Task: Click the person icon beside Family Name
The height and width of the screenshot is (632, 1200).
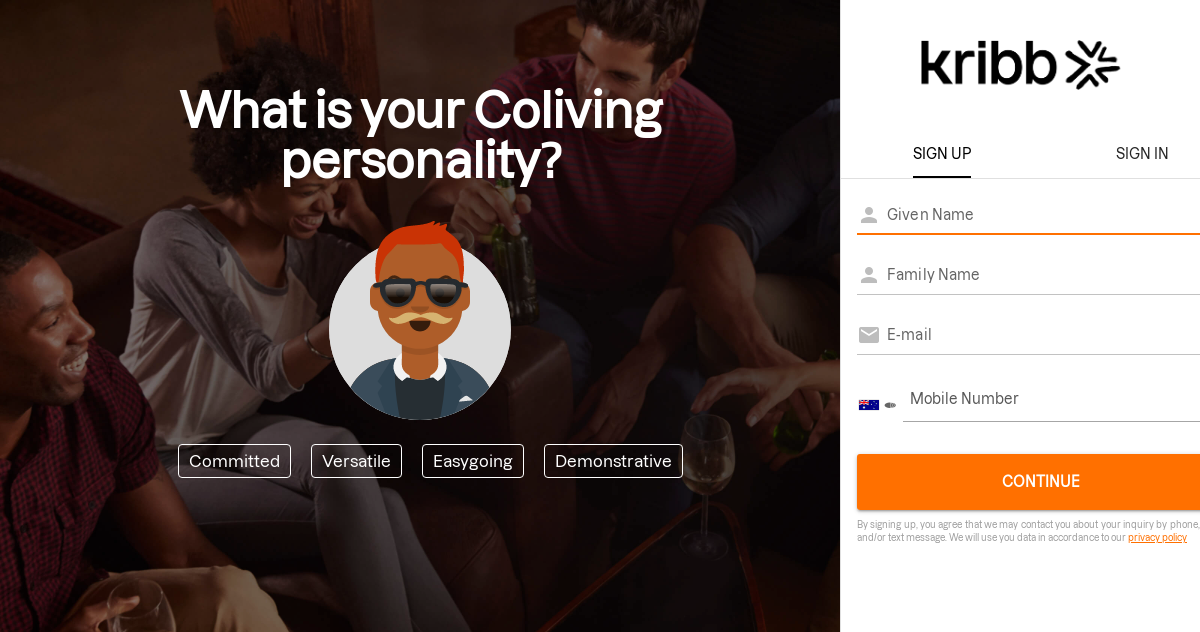Action: point(869,275)
